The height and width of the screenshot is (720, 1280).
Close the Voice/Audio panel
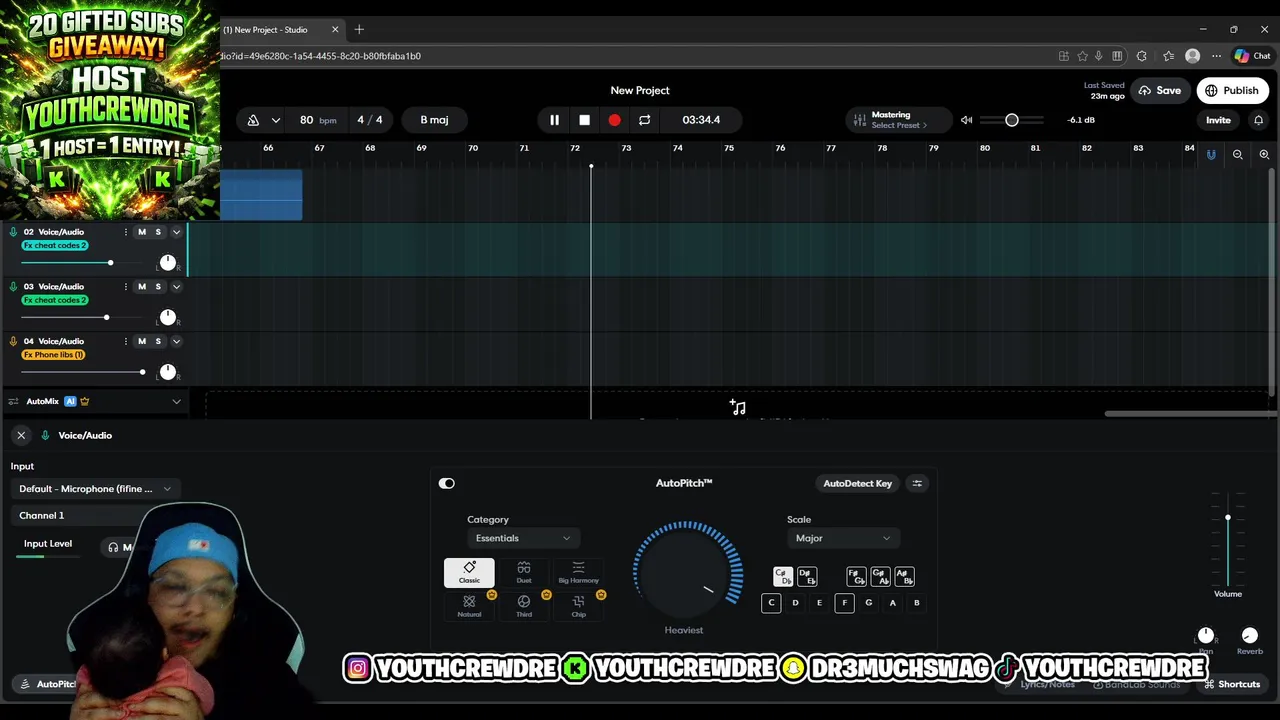[21, 435]
